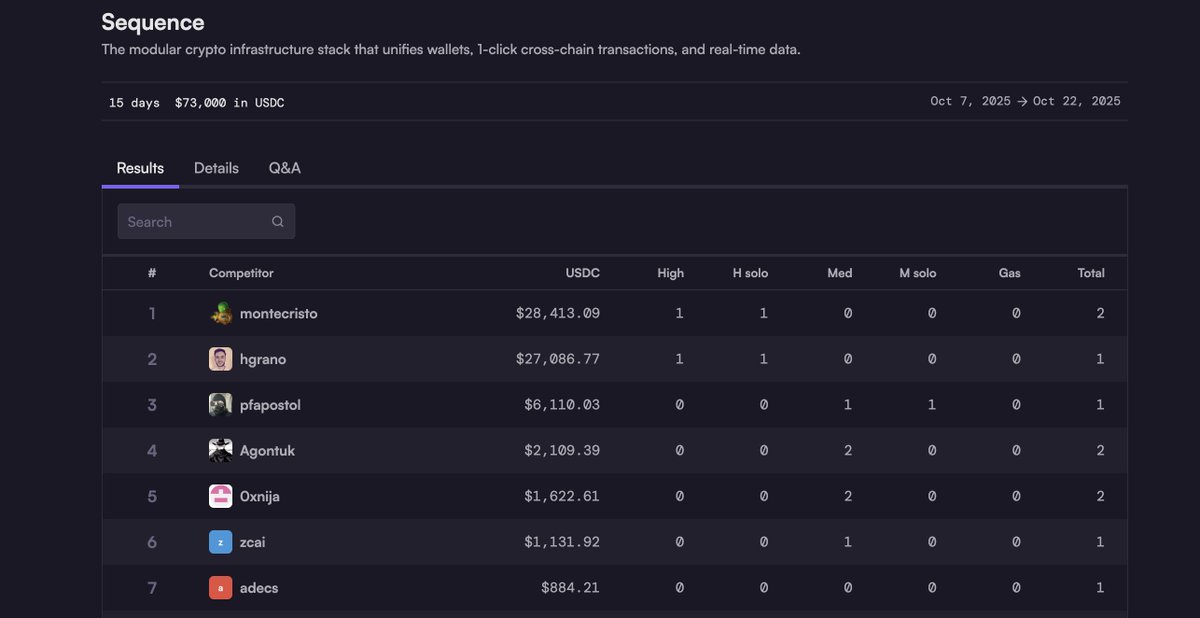Sort by the H solo column header

click(750, 273)
